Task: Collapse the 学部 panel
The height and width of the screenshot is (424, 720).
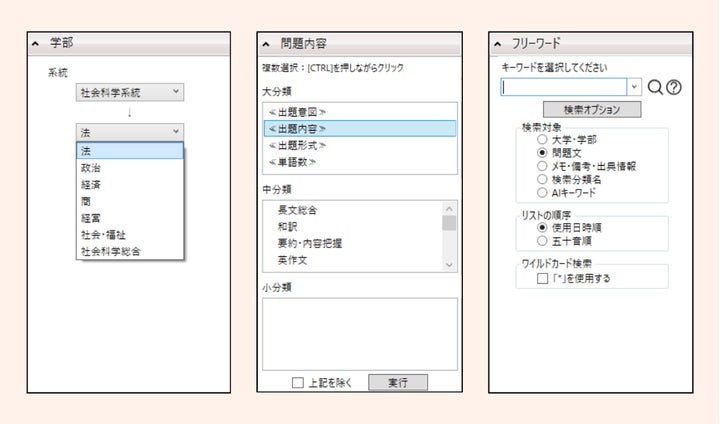Action: pos(35,44)
